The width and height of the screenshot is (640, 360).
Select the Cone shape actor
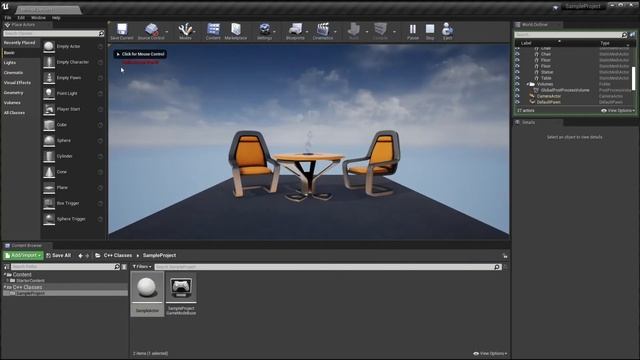(73, 172)
